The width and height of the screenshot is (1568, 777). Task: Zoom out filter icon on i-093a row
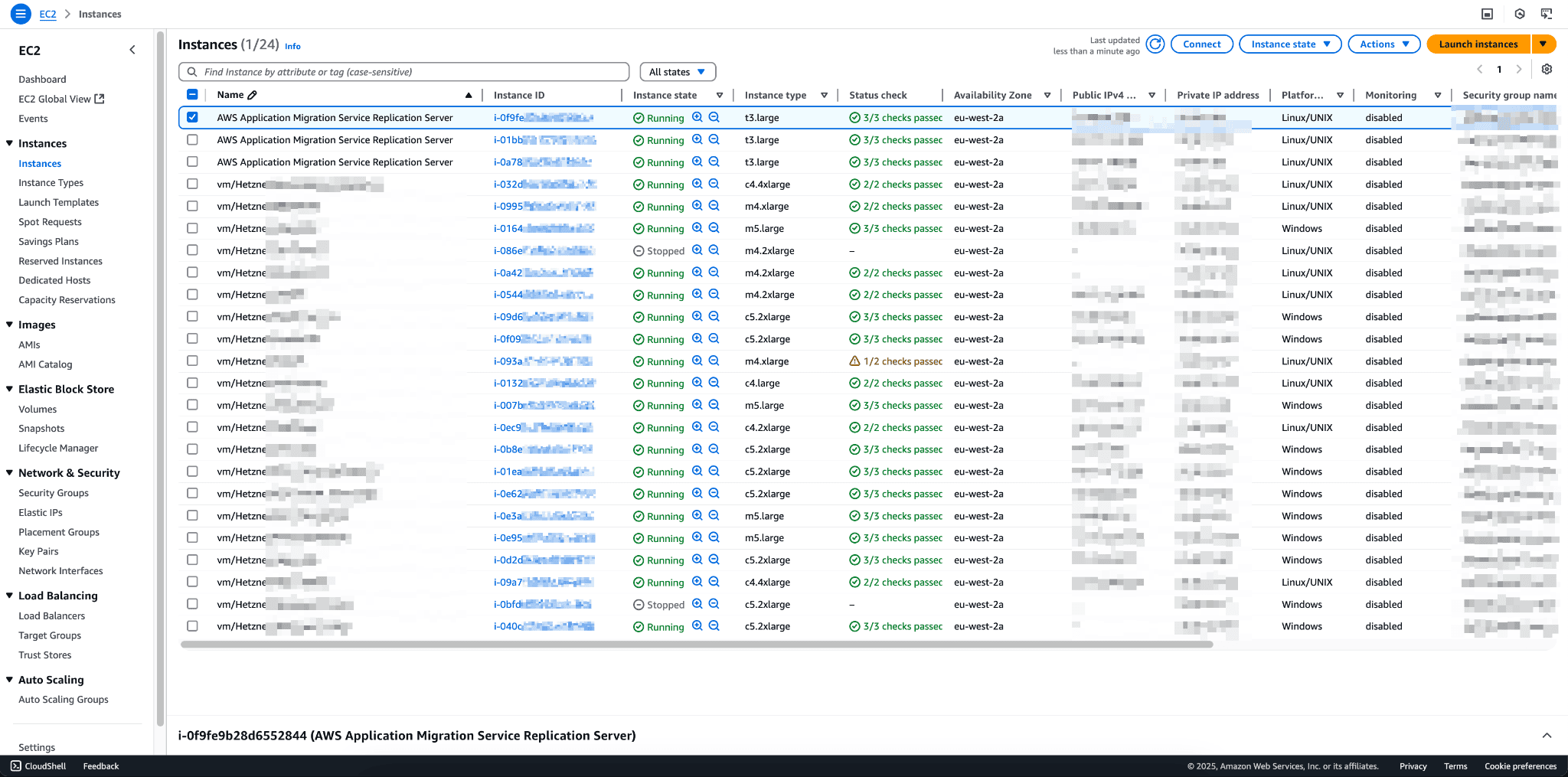pyautogui.click(x=714, y=361)
